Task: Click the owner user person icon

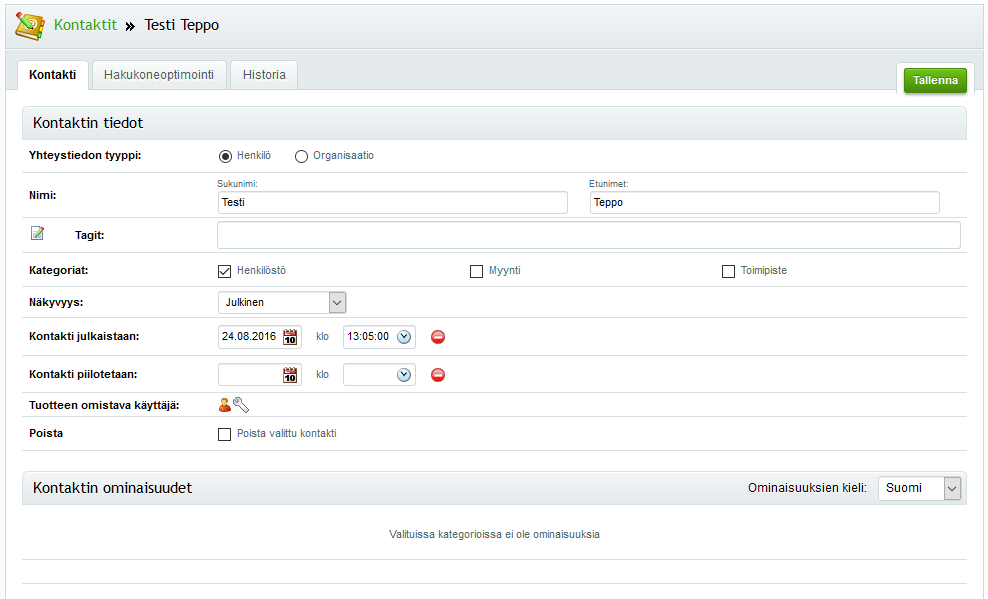Action: (x=224, y=405)
